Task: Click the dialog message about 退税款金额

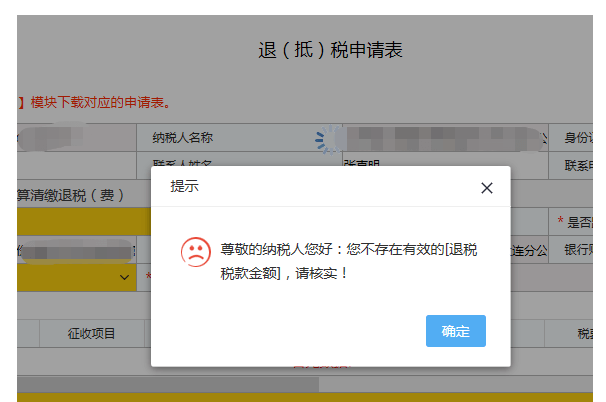Action: (348, 260)
